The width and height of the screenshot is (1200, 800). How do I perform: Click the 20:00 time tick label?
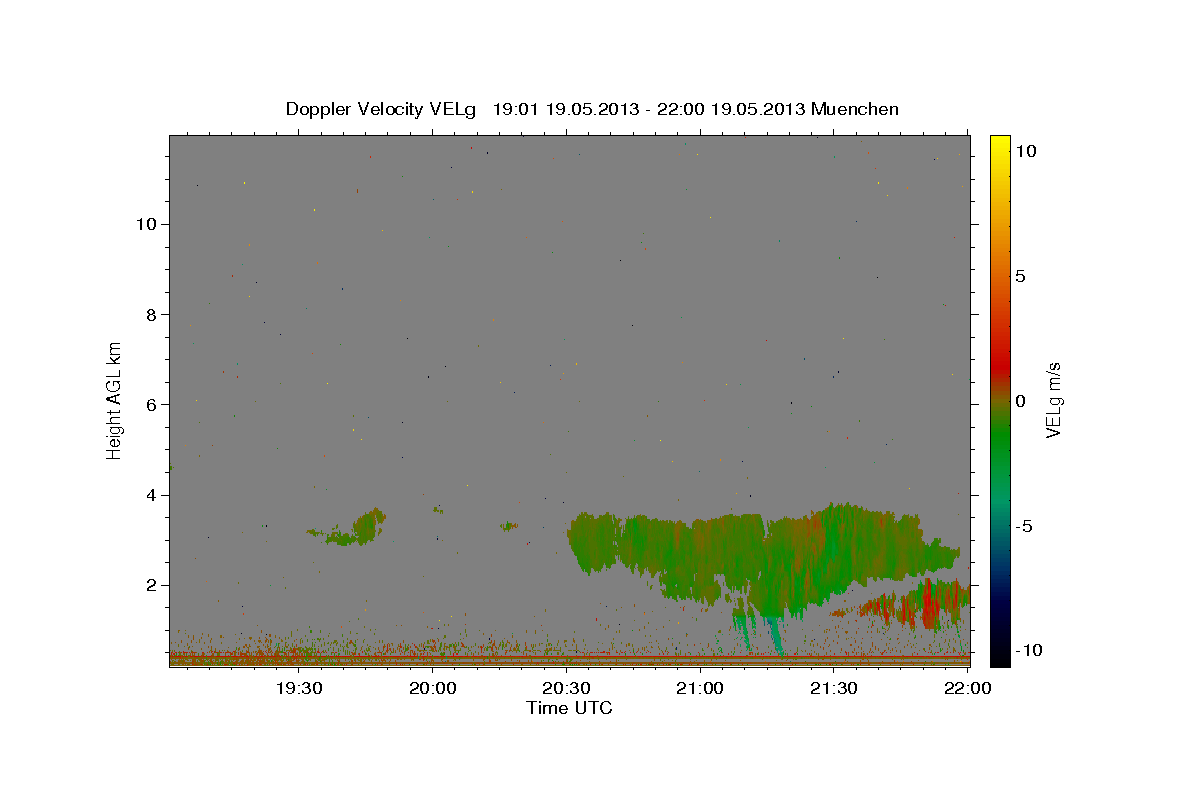pos(433,688)
